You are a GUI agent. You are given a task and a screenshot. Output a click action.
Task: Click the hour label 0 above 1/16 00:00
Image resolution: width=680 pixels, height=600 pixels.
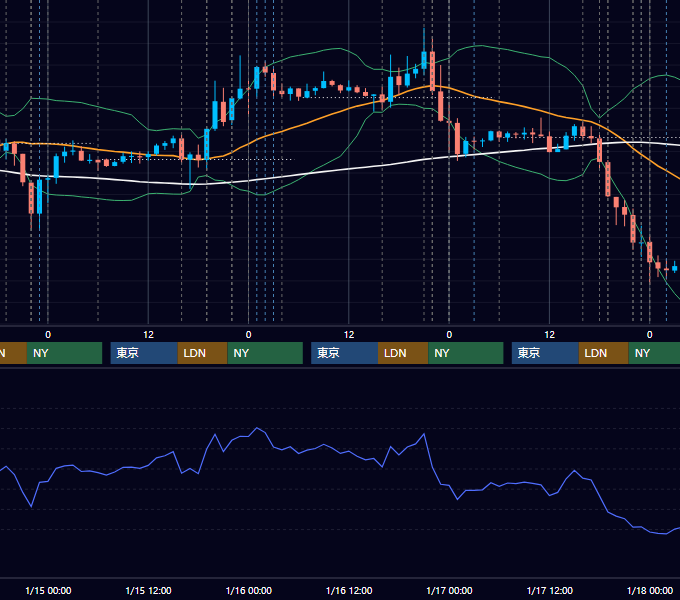248,335
